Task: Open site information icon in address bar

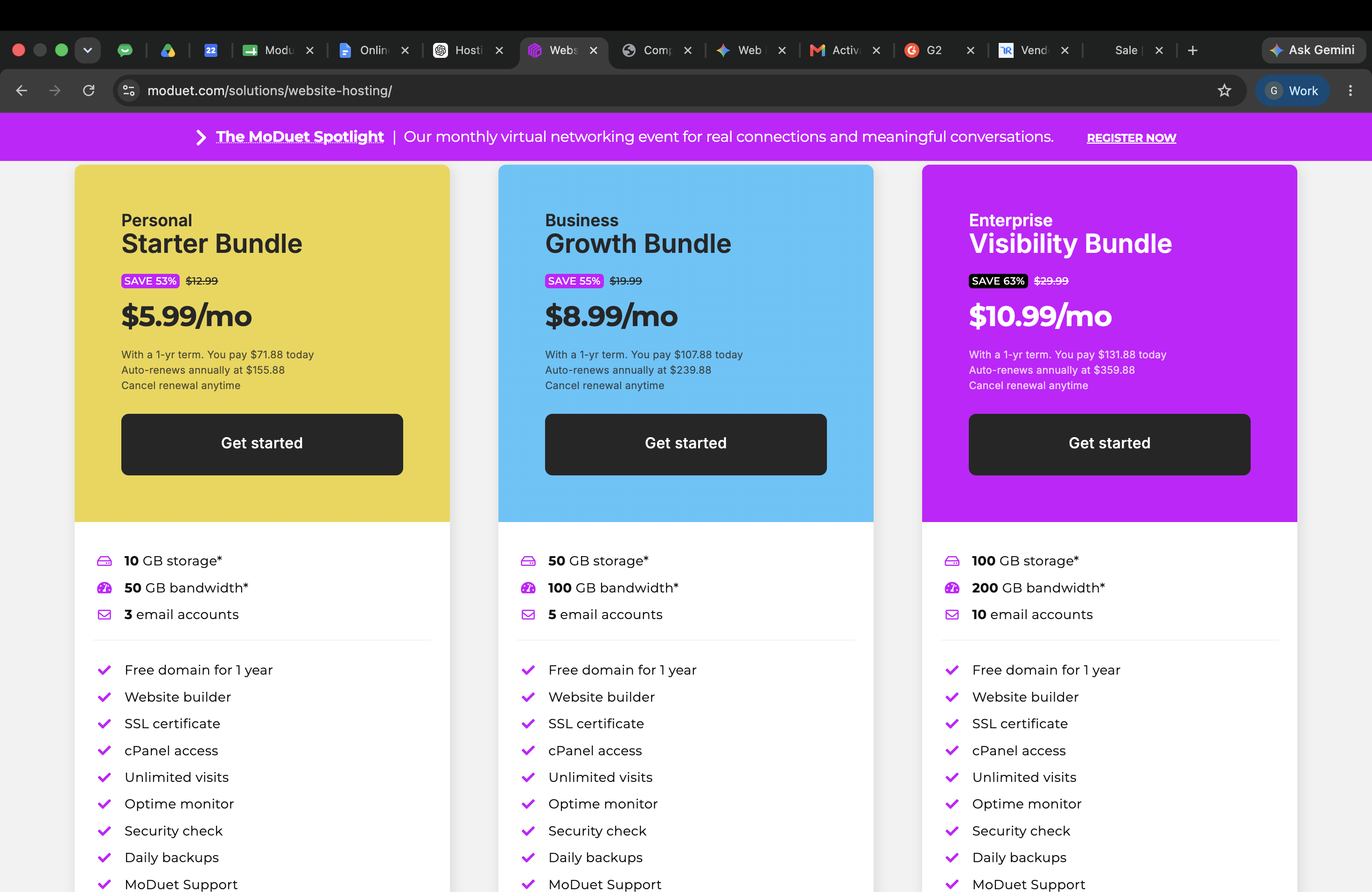Action: point(129,91)
